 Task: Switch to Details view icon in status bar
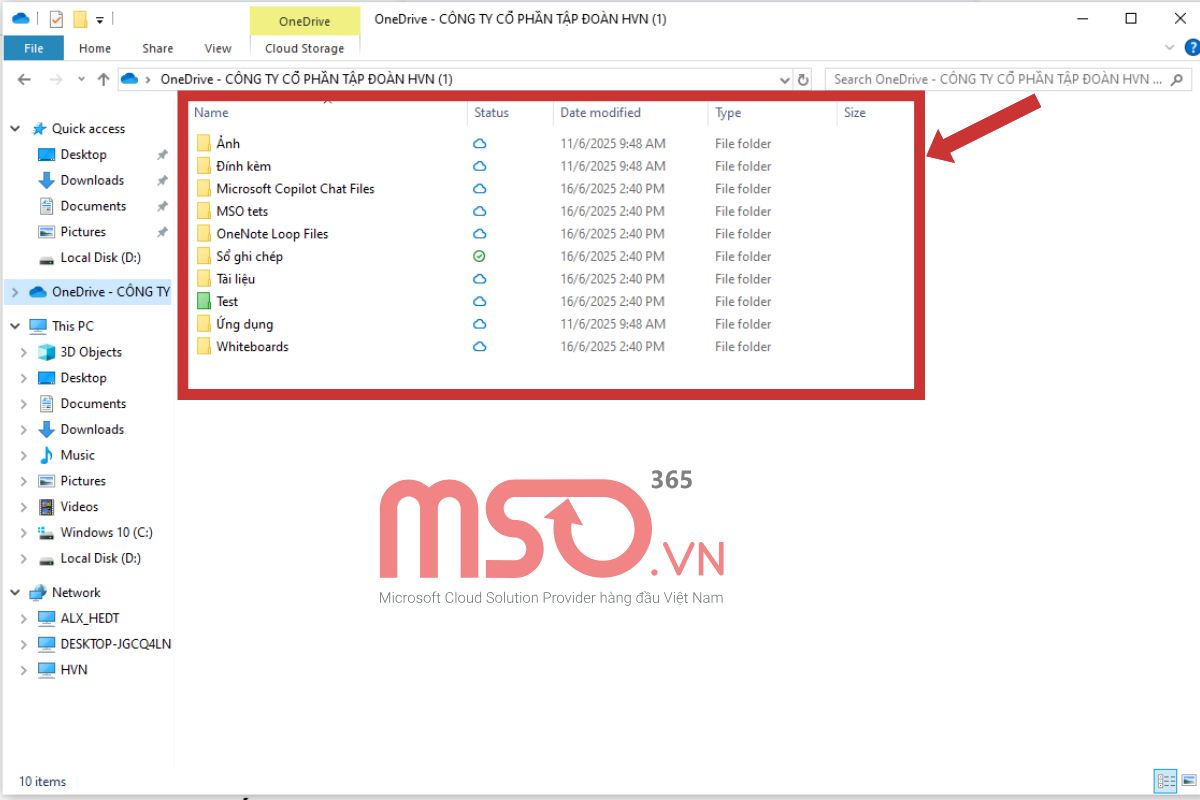click(x=1165, y=781)
